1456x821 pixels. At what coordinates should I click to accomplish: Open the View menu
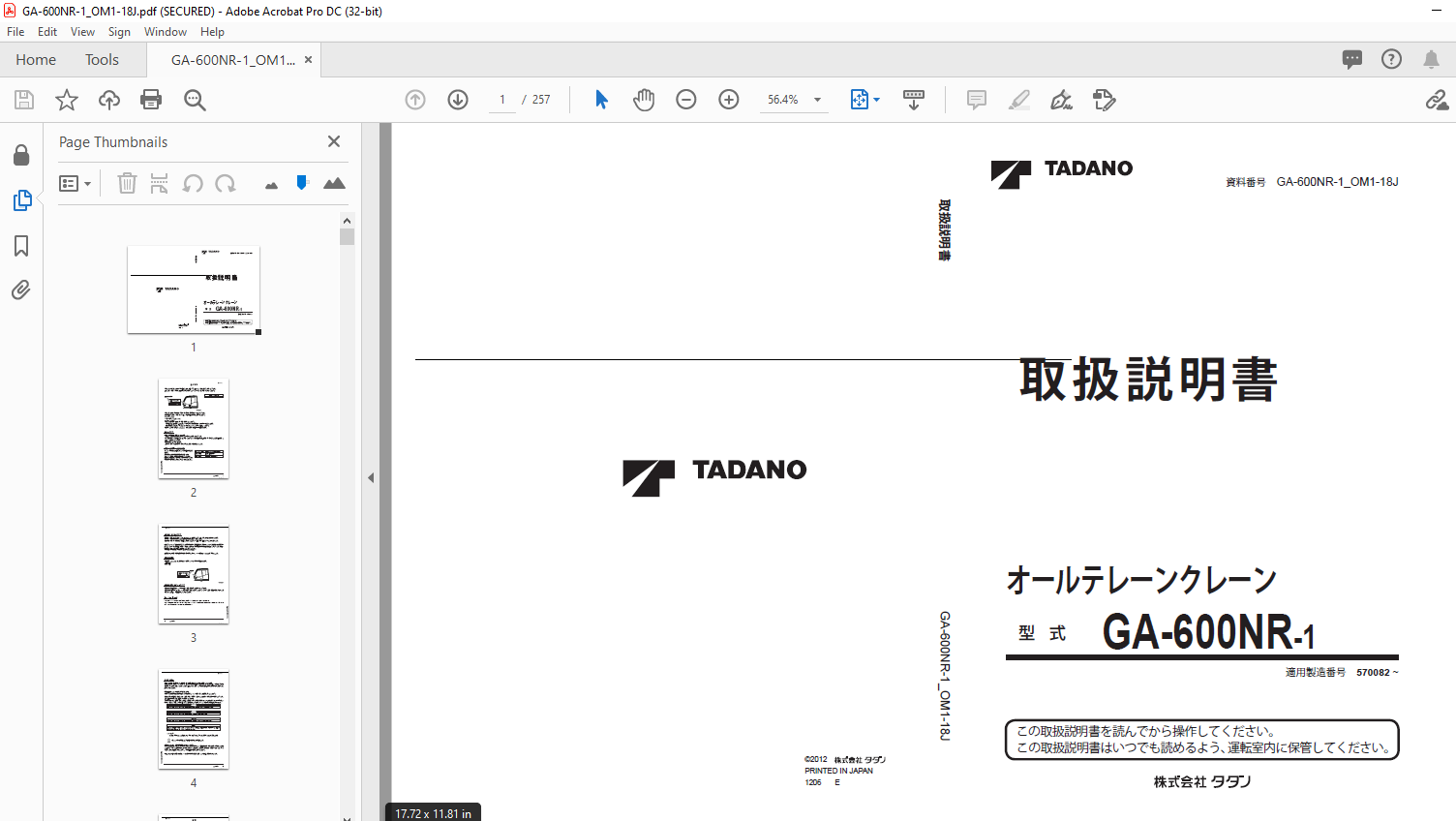click(83, 32)
